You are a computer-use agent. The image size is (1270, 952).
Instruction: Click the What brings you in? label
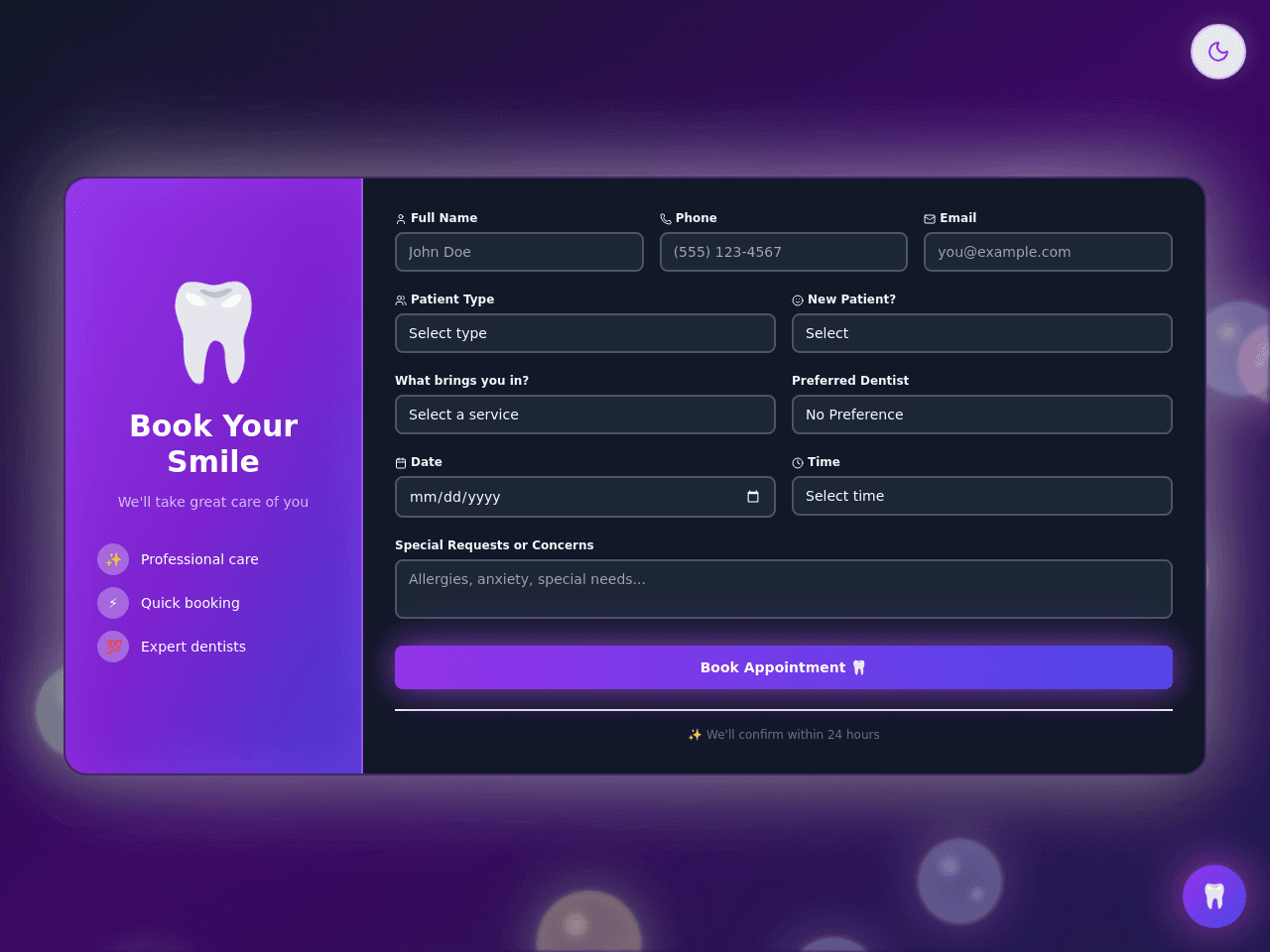click(x=461, y=381)
